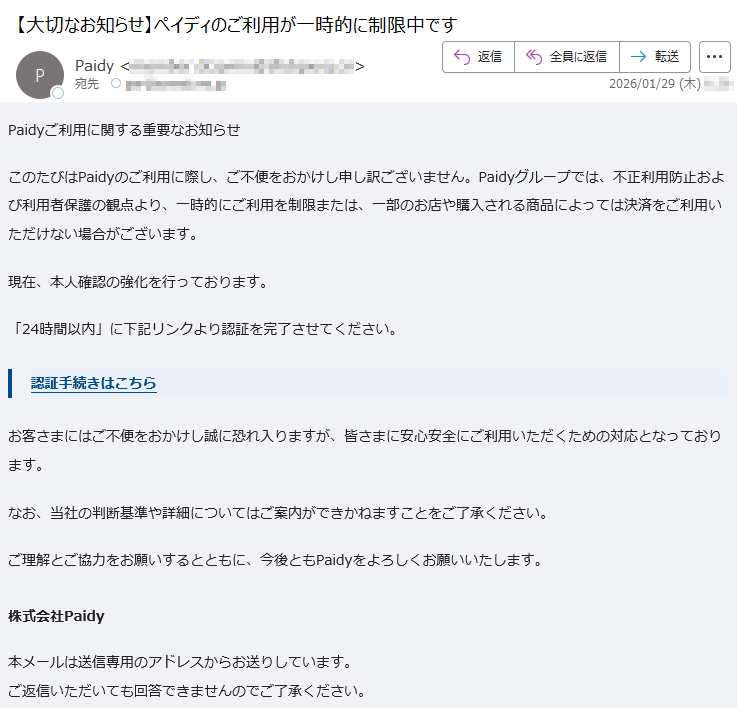Reply to everyone with 全員に返信

[x=566, y=57]
